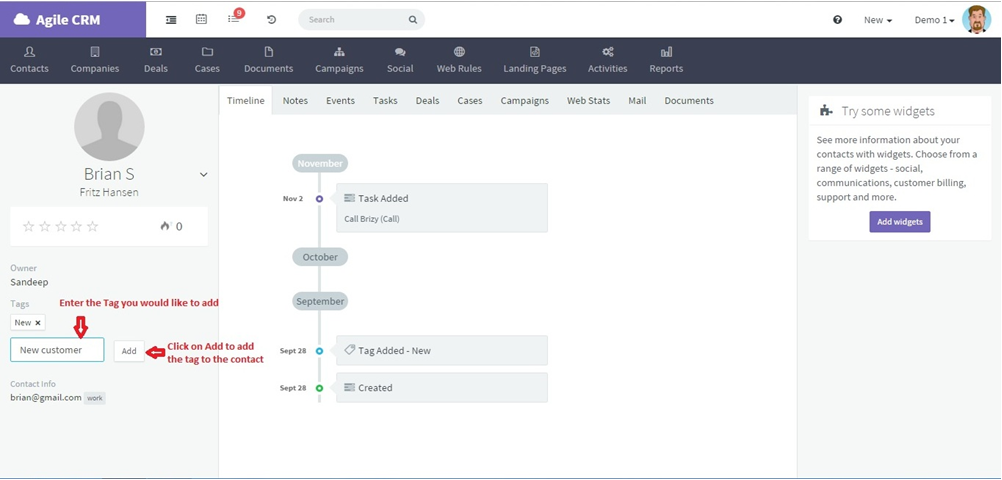
Task: Switch to the Web Stats tab
Action: point(589,100)
